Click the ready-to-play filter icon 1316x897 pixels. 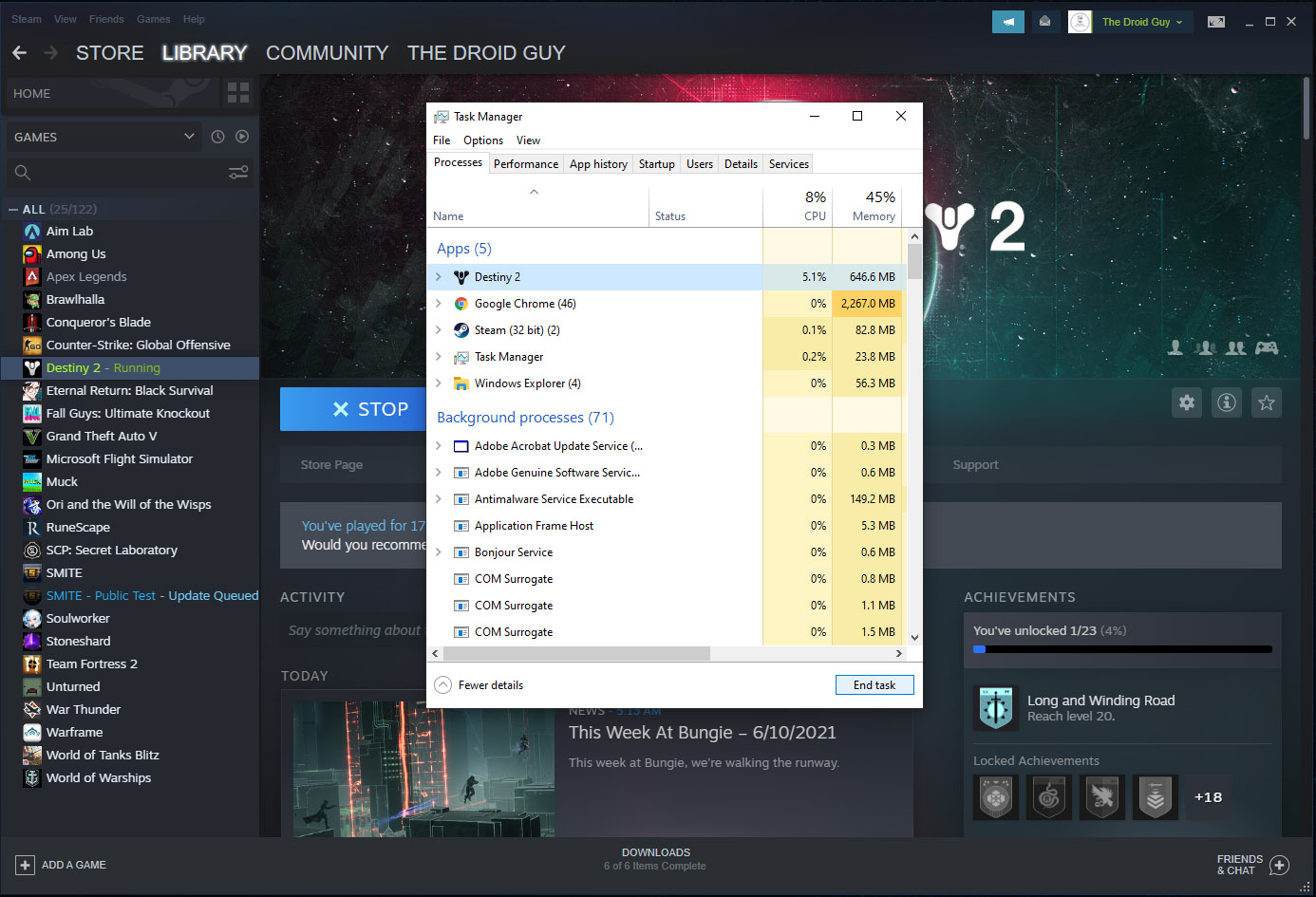tap(242, 137)
